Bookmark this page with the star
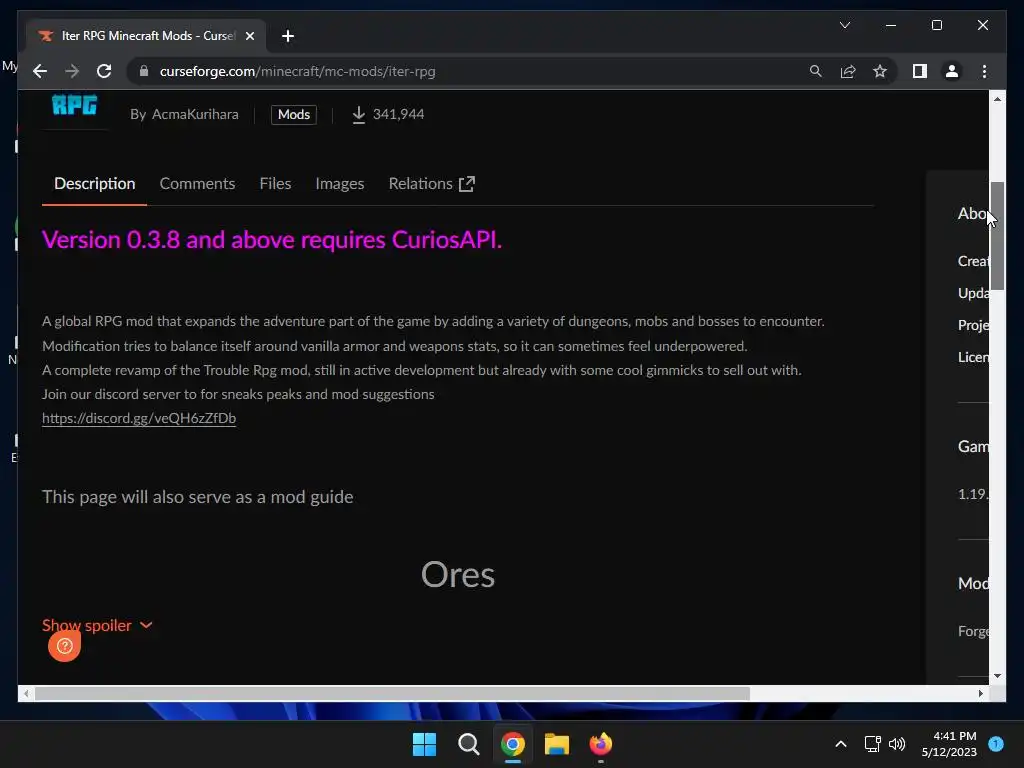 click(880, 71)
